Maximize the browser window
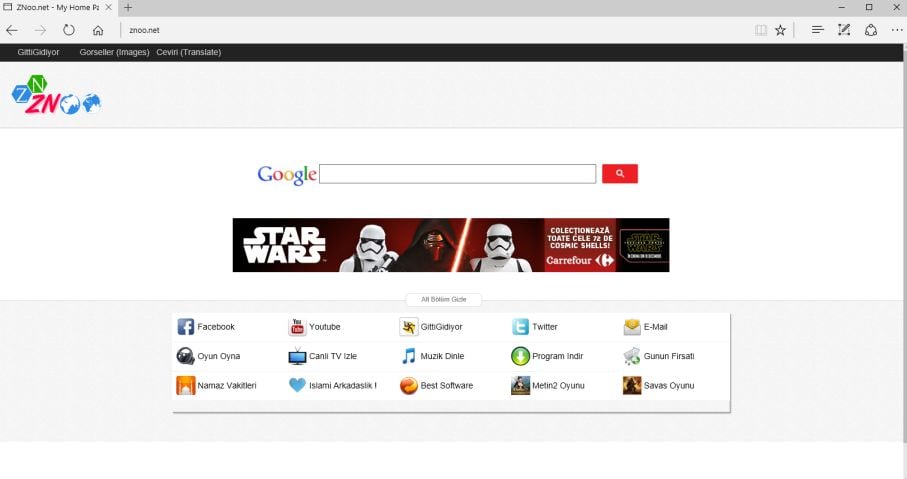 tap(869, 8)
